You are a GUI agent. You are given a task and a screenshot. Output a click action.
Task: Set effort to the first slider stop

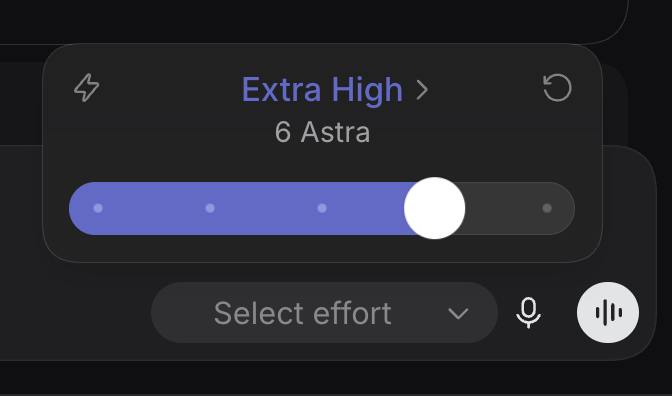(x=98, y=208)
